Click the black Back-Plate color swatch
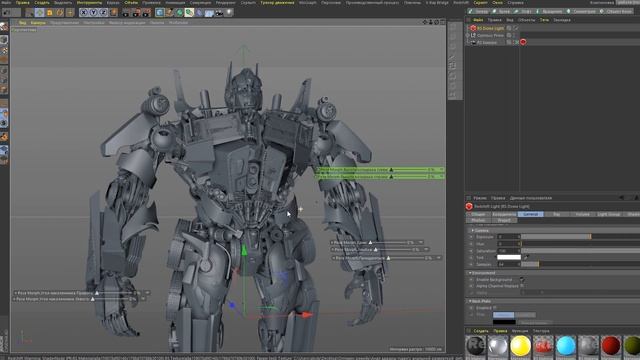The height and width of the screenshot is (360, 640). (504, 322)
